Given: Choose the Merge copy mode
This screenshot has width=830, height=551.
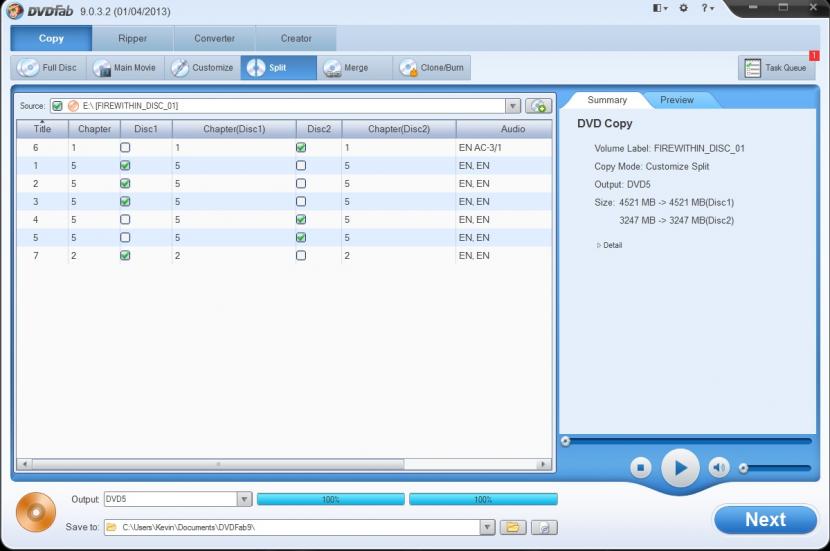Looking at the screenshot, I should [355, 68].
